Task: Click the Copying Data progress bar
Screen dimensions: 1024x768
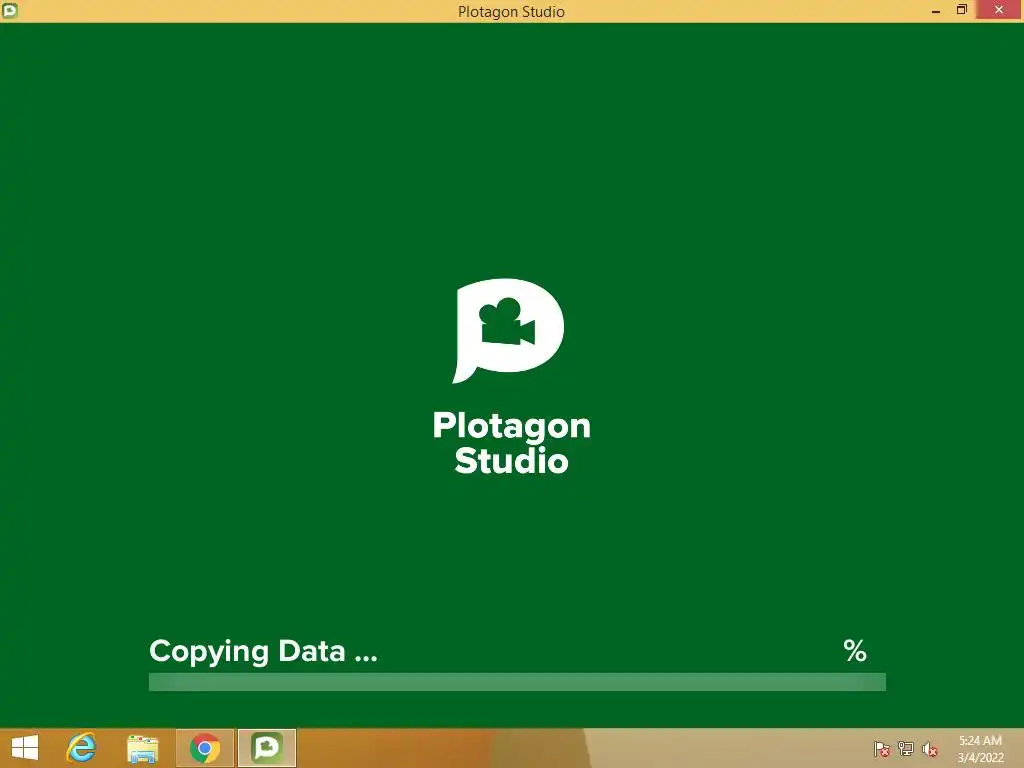Action: (x=517, y=682)
